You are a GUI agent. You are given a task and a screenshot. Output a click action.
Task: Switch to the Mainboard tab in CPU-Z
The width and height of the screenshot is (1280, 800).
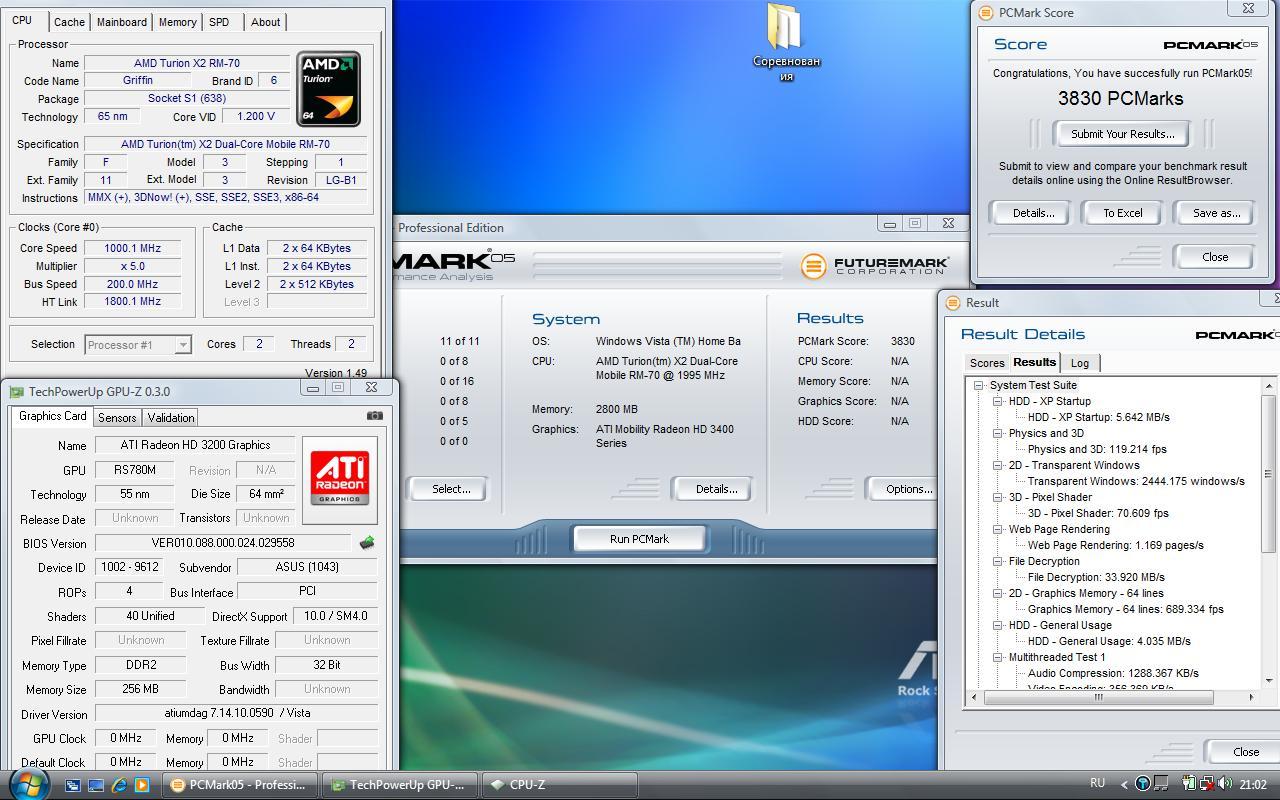point(121,21)
